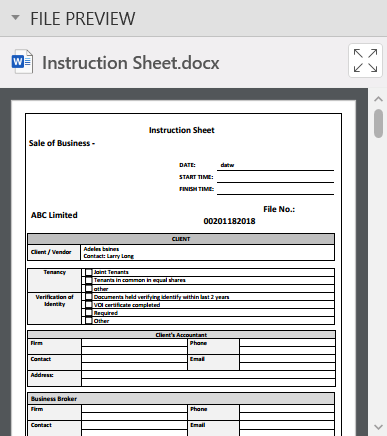
Task: Collapse the FILE PREVIEW section triangle
Action: [x=15, y=17]
